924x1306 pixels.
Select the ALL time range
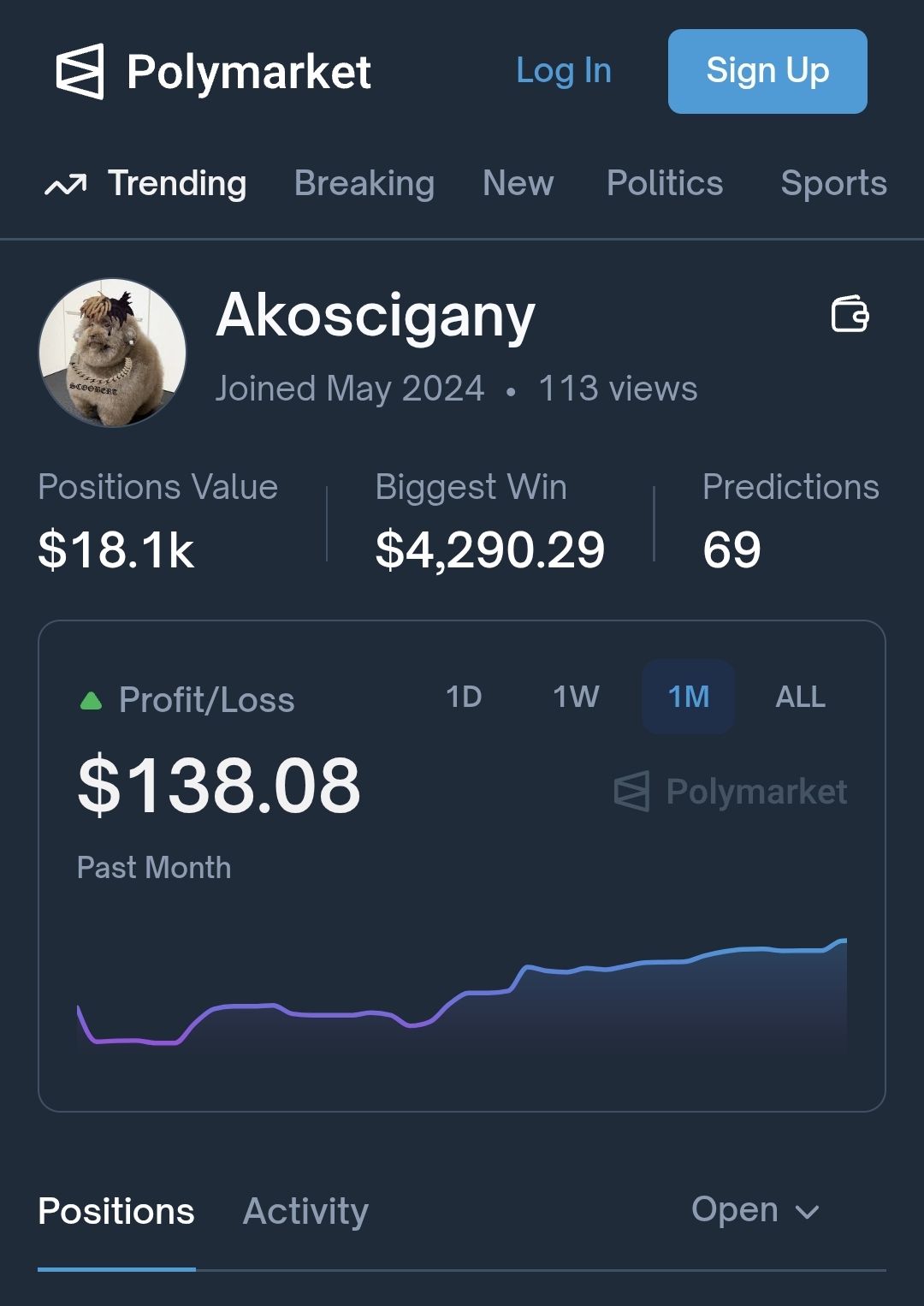click(800, 697)
